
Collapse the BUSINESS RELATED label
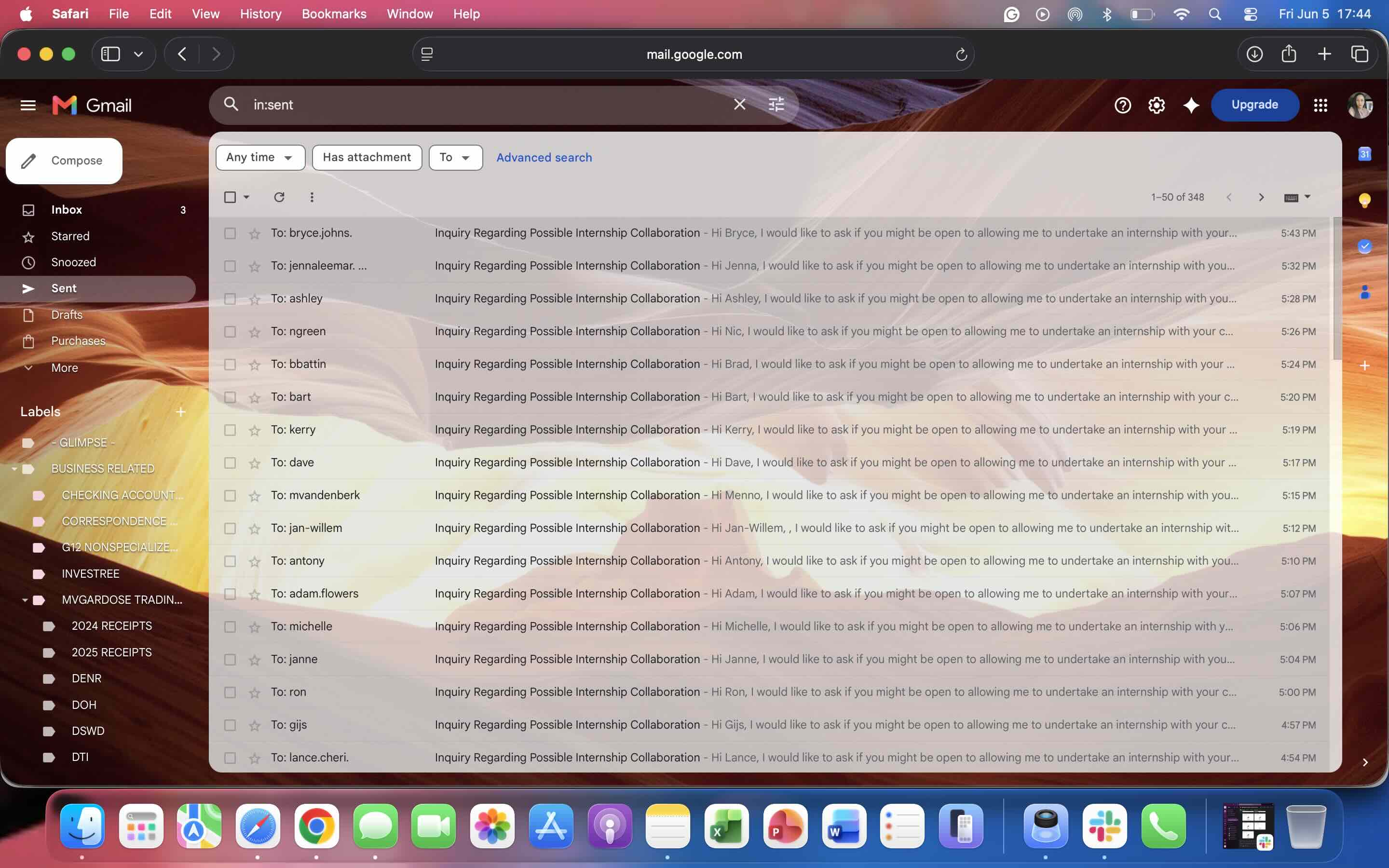point(14,469)
